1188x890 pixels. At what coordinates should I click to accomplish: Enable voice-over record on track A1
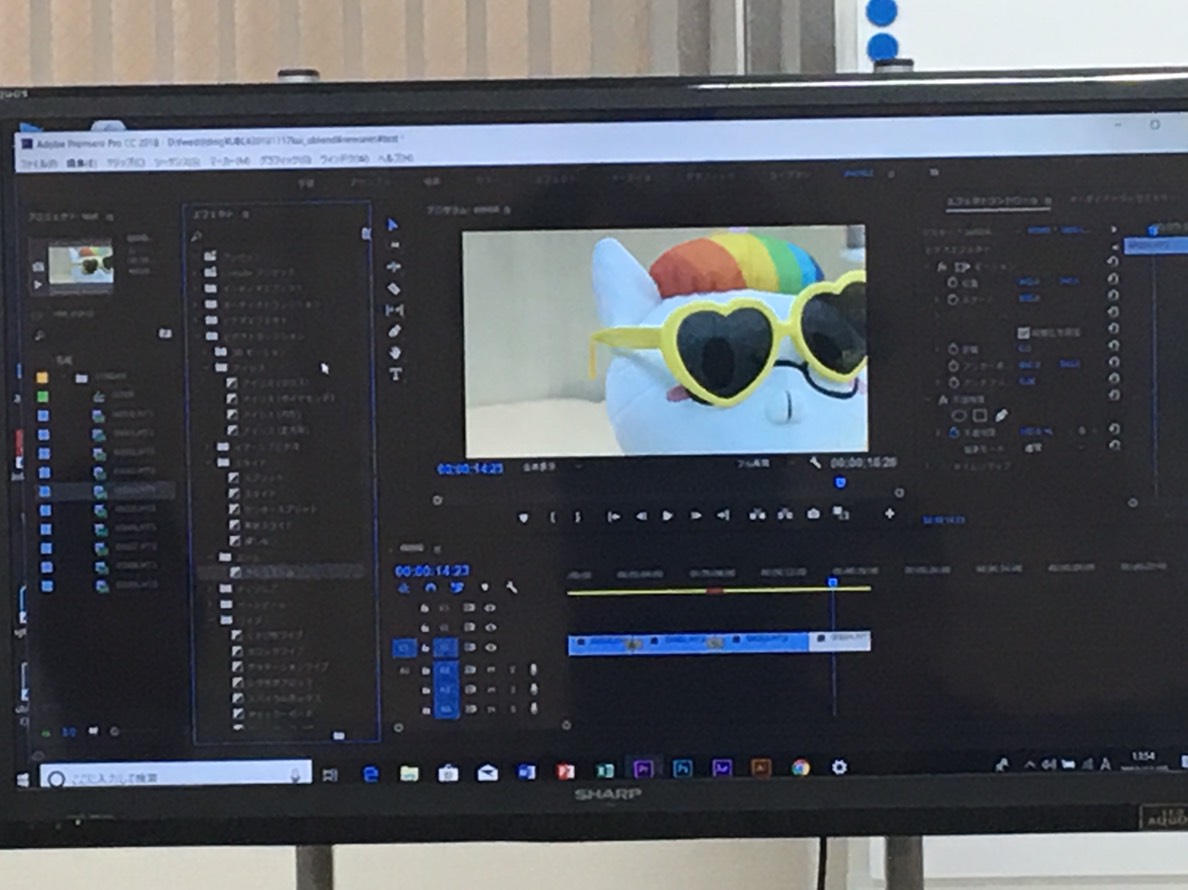pyautogui.click(x=533, y=670)
